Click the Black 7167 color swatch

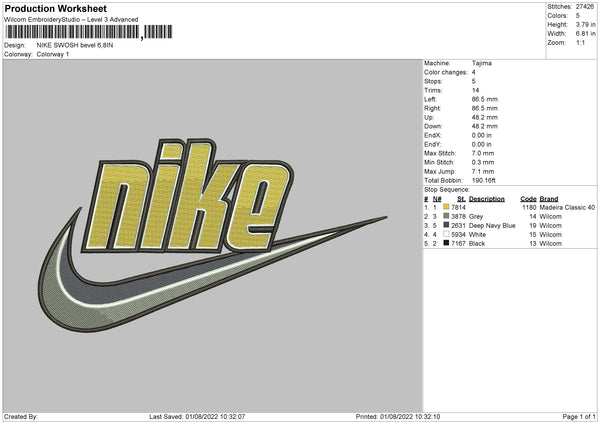[x=446, y=243]
